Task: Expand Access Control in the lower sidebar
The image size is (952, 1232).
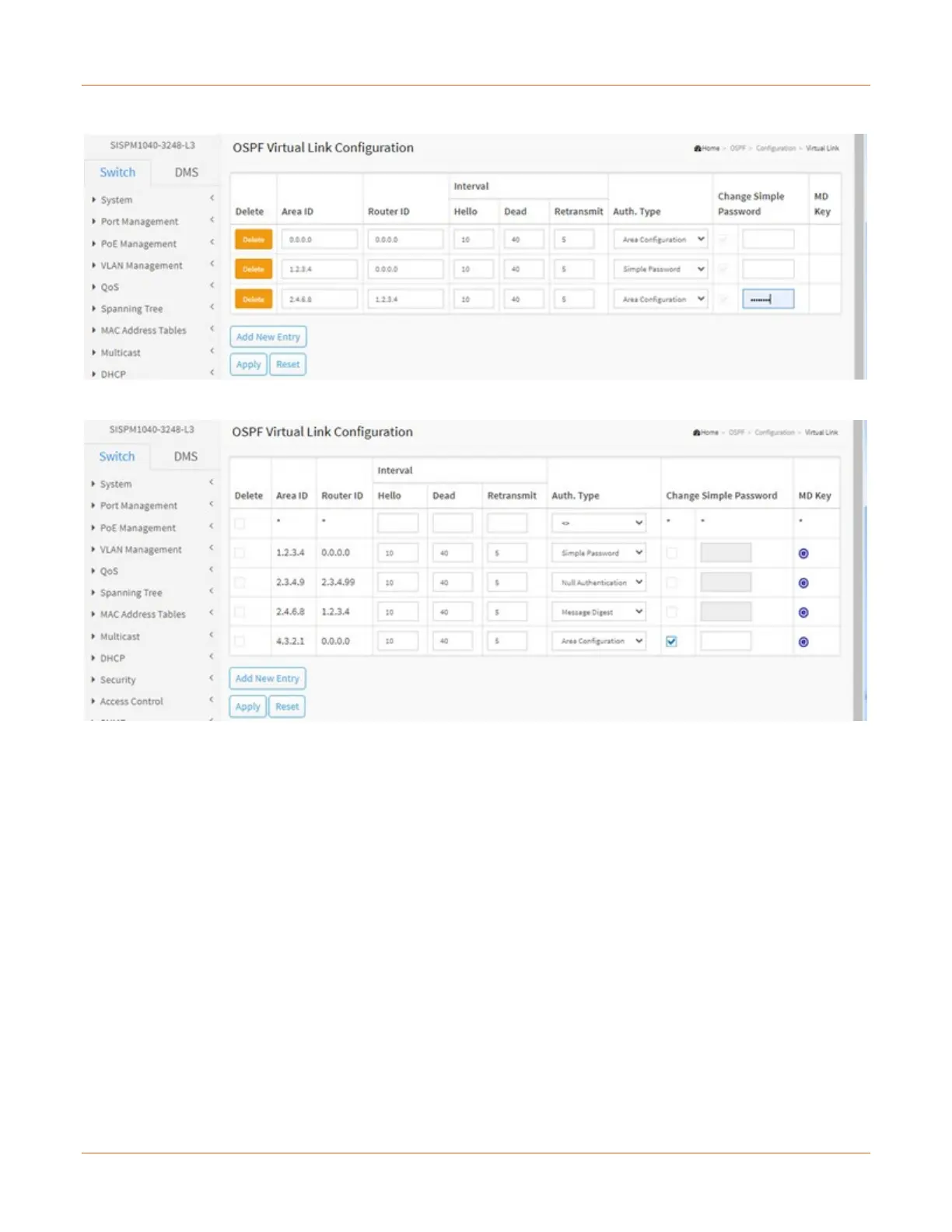Action: click(x=131, y=702)
